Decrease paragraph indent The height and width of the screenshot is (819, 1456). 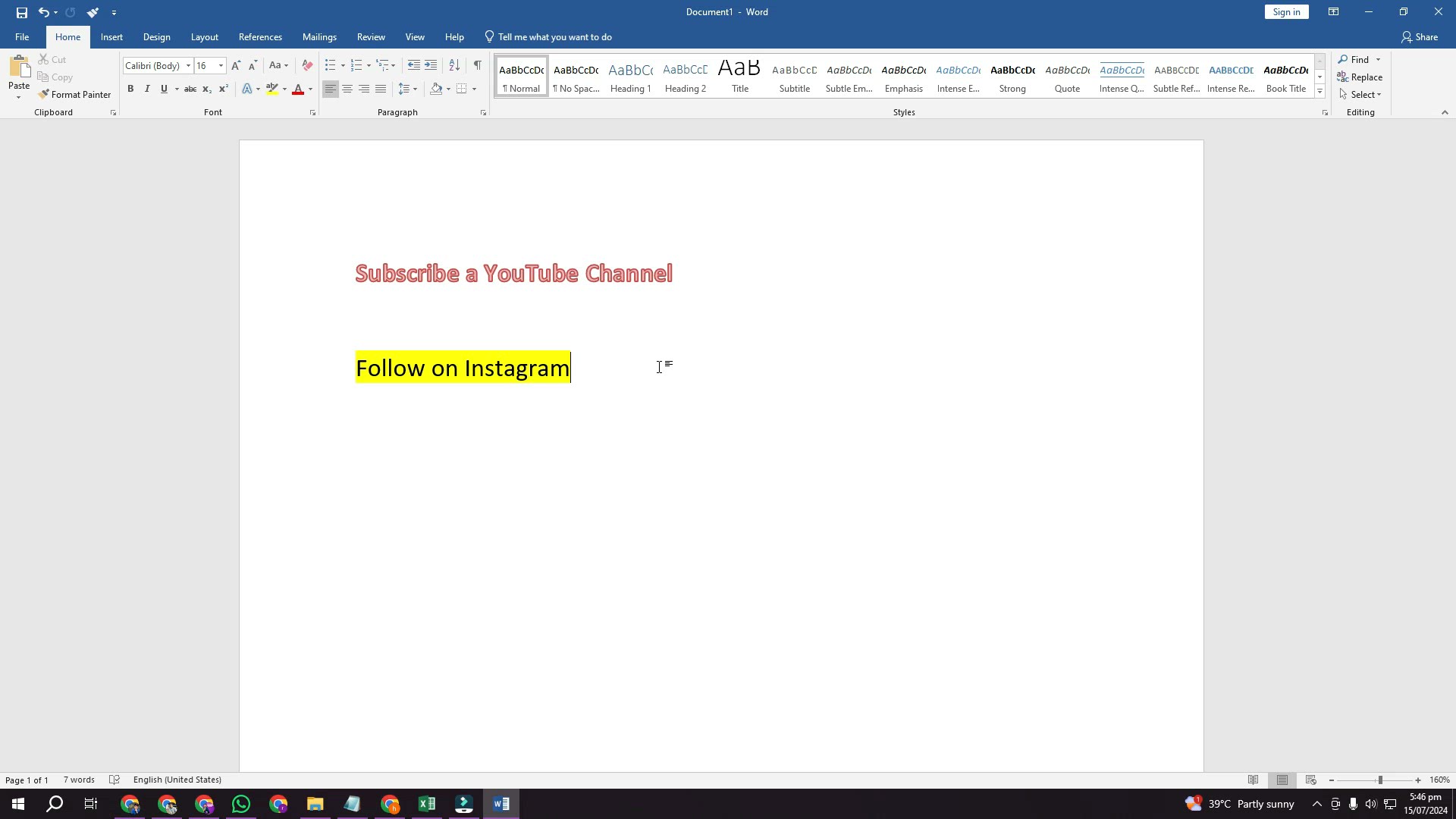[413, 66]
